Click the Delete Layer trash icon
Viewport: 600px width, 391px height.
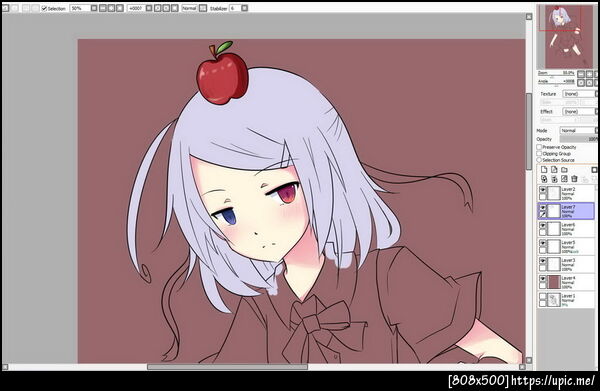574,179
